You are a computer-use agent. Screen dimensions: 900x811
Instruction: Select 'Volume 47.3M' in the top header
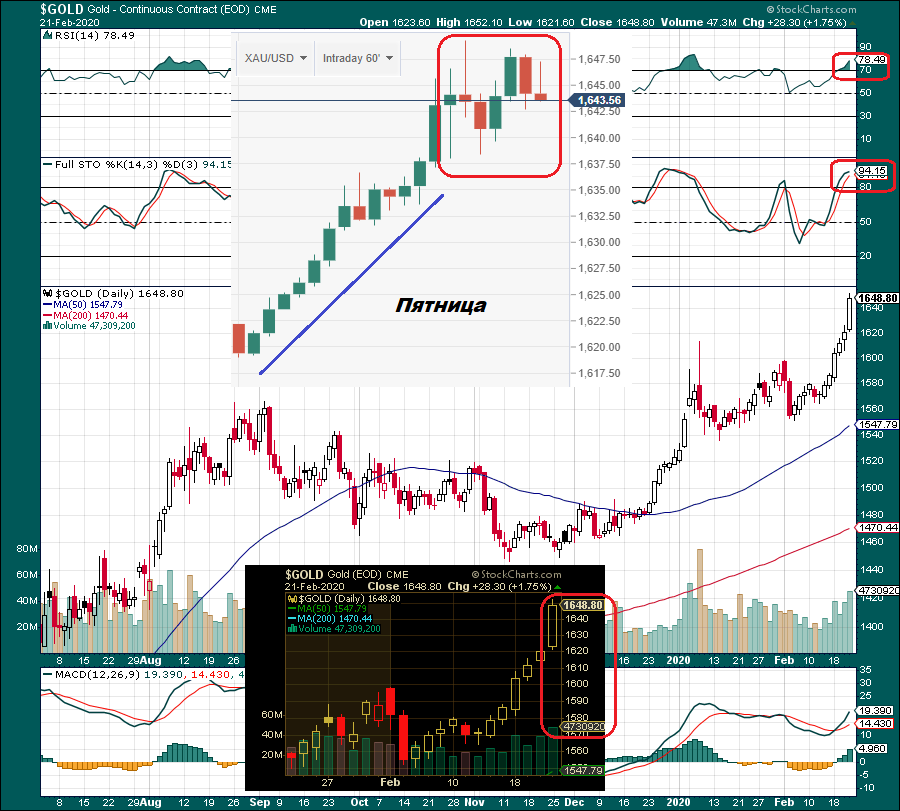(699, 22)
